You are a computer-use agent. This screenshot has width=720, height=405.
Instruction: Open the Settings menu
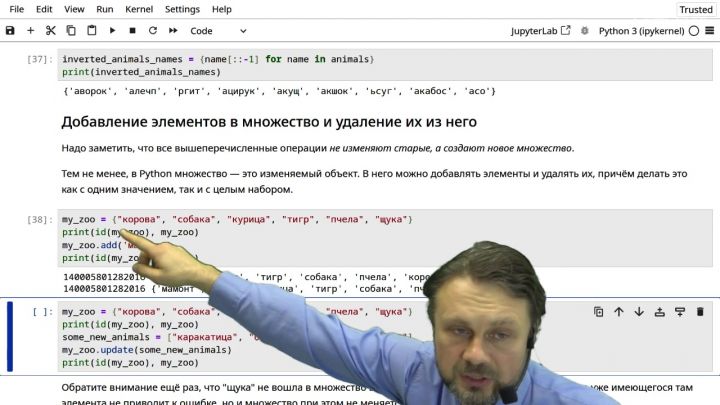(x=182, y=9)
